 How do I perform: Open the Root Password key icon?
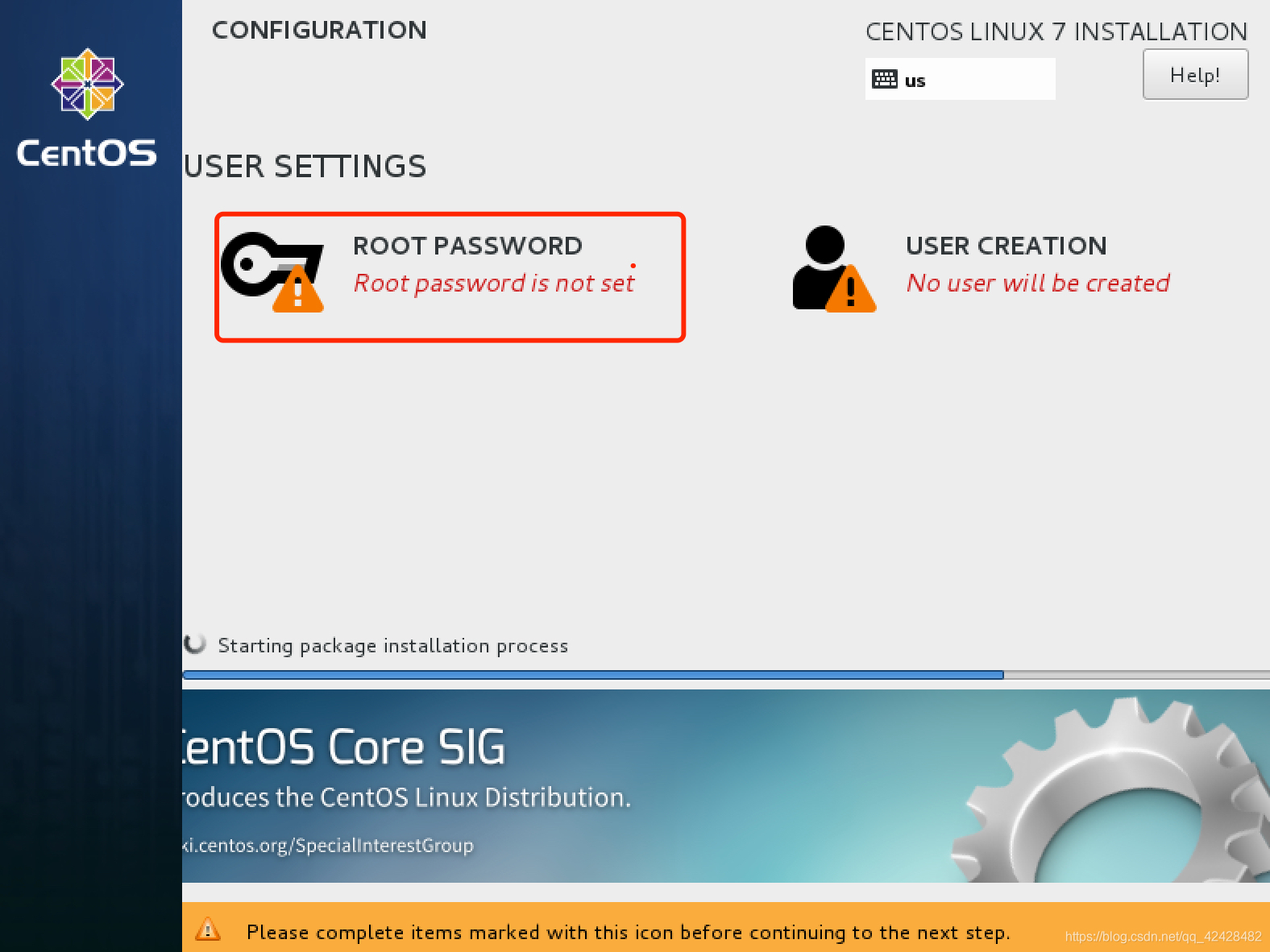pyautogui.click(x=272, y=271)
